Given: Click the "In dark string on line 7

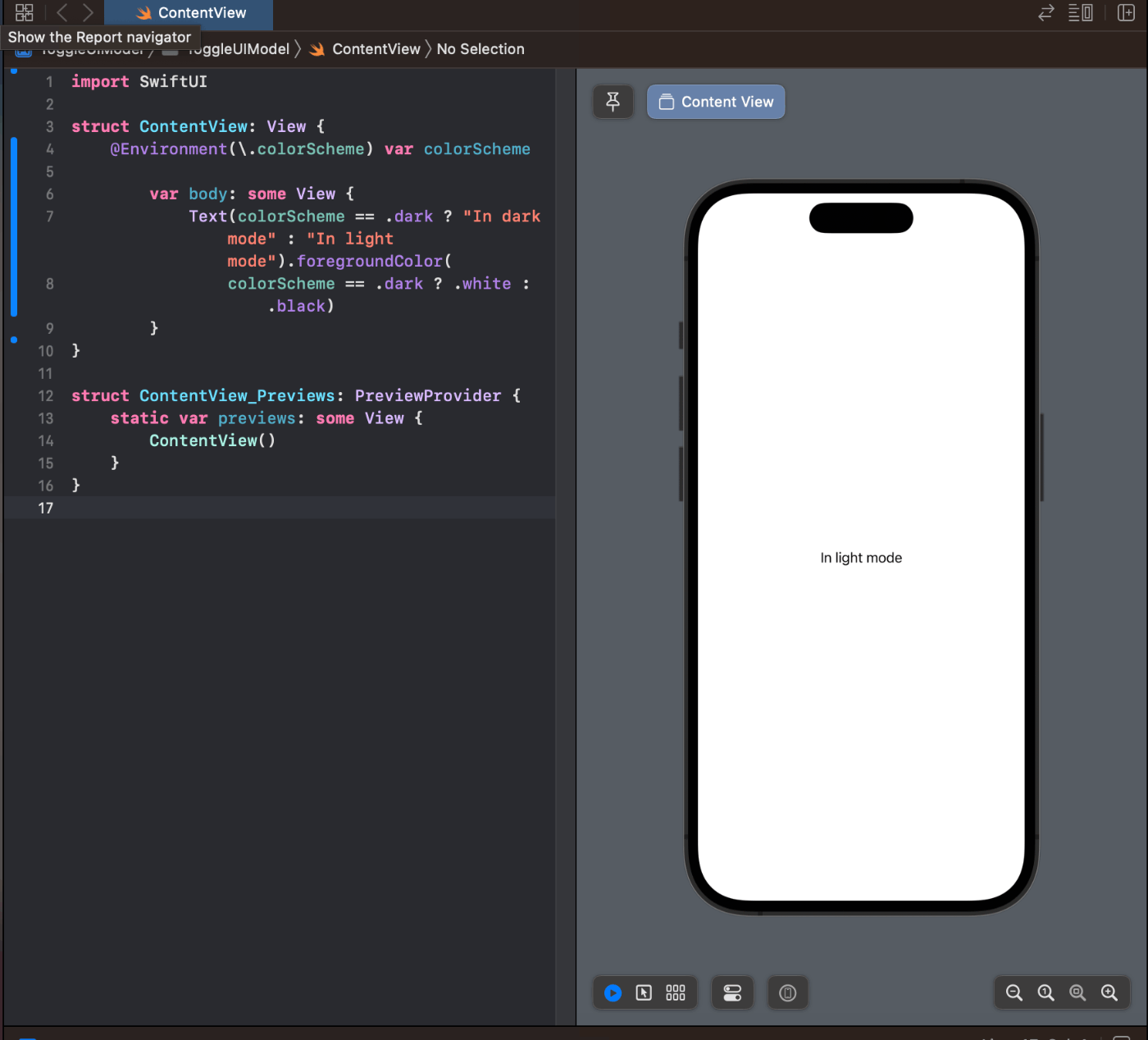Looking at the screenshot, I should coord(502,217).
